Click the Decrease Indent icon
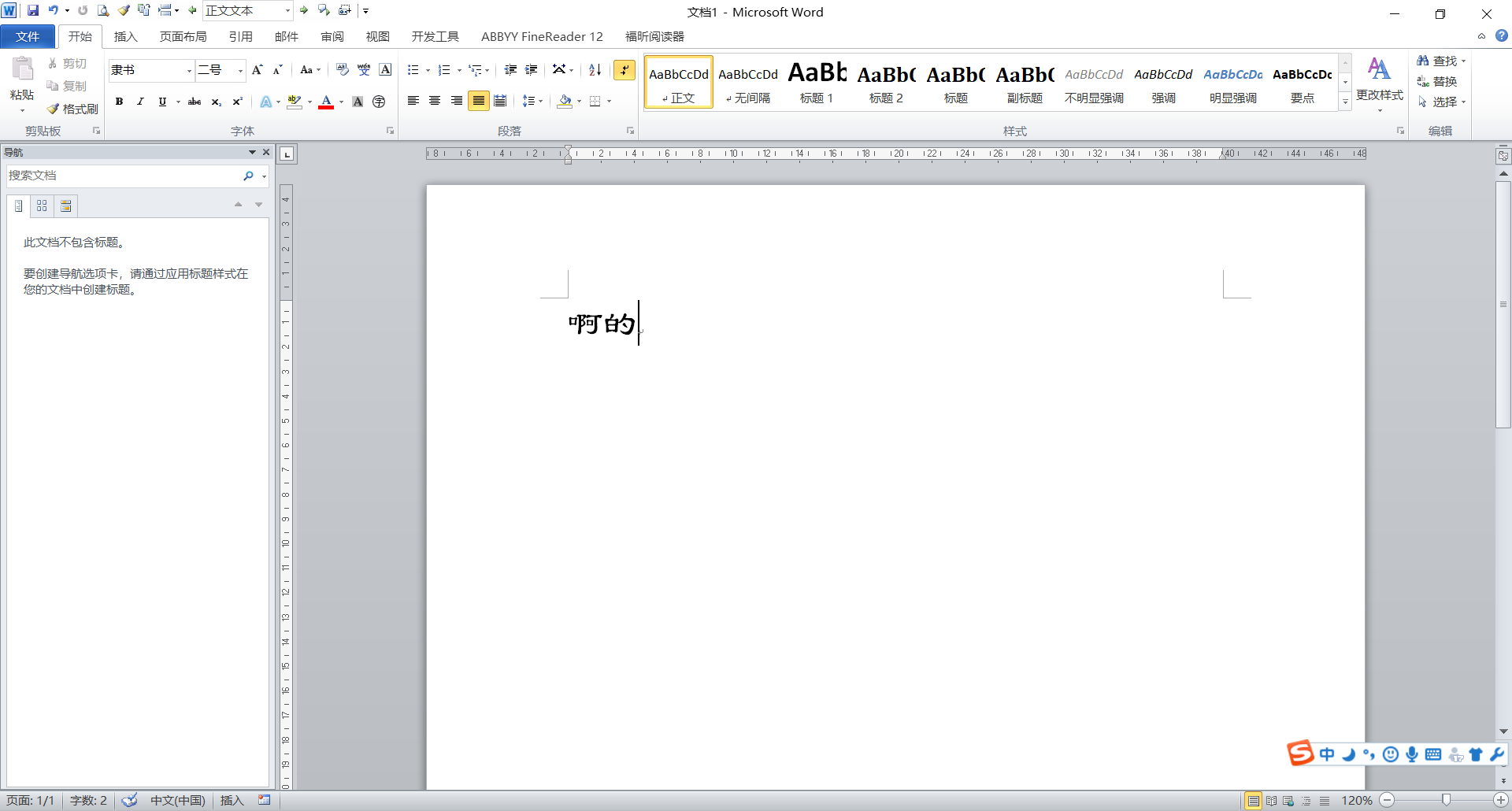The height and width of the screenshot is (811, 1512). tap(510, 70)
